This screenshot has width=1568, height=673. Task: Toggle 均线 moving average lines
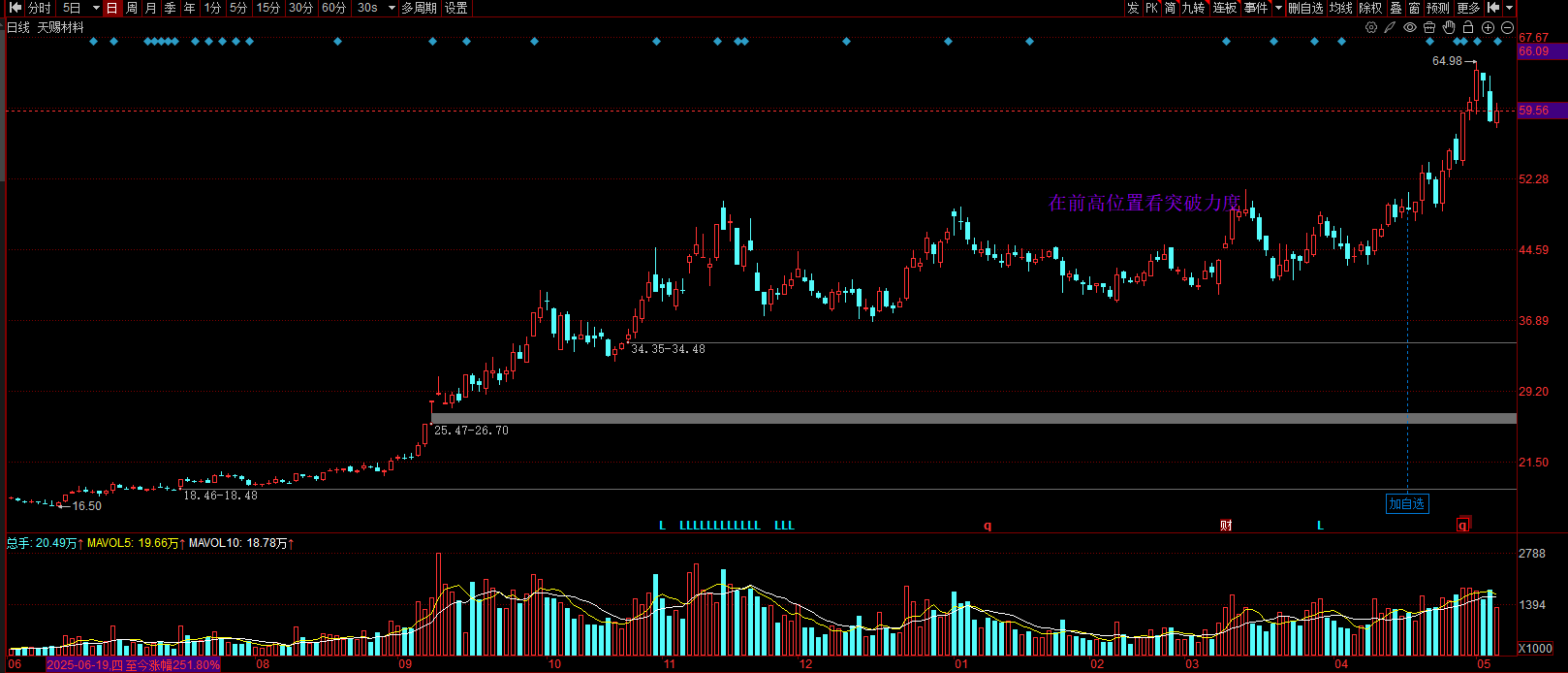(x=1341, y=8)
